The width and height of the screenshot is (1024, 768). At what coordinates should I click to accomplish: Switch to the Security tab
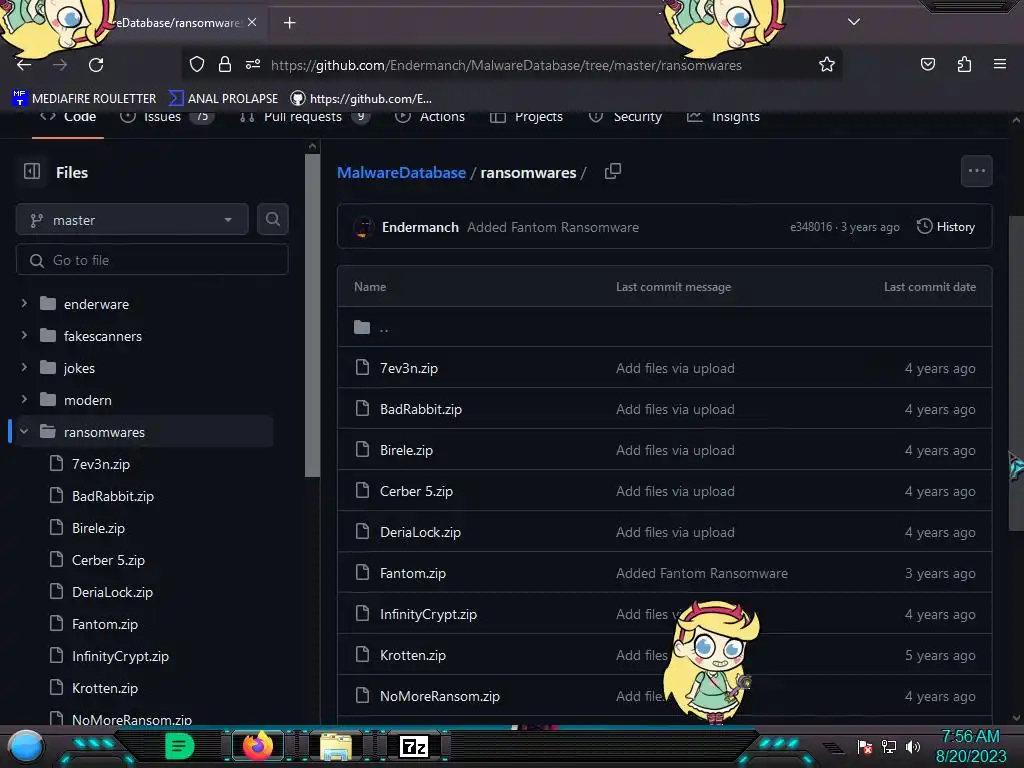click(625, 117)
